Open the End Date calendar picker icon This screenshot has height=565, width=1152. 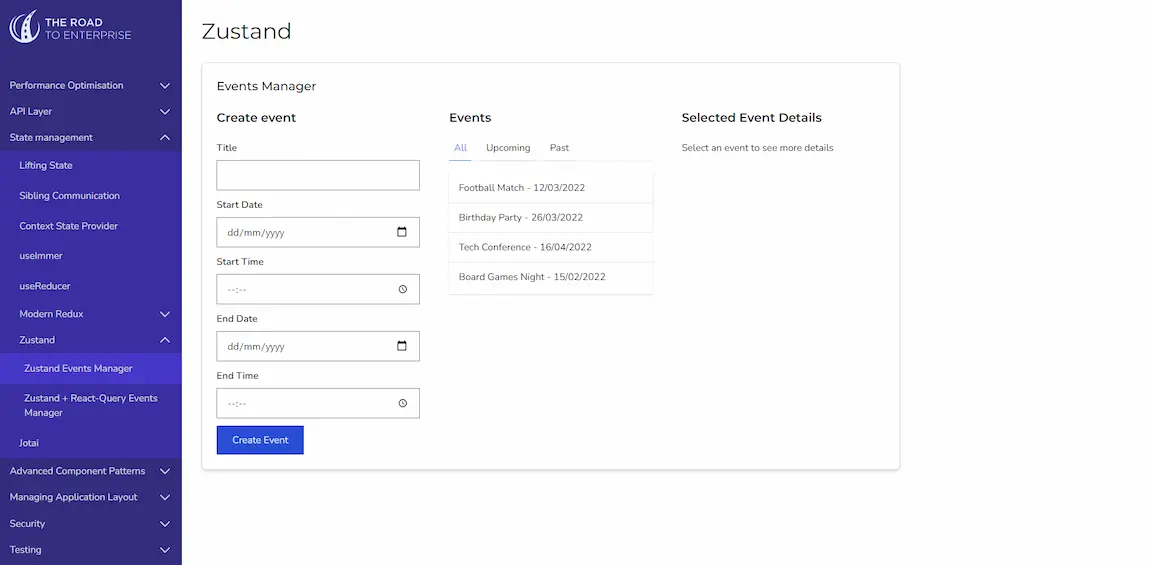coord(402,346)
